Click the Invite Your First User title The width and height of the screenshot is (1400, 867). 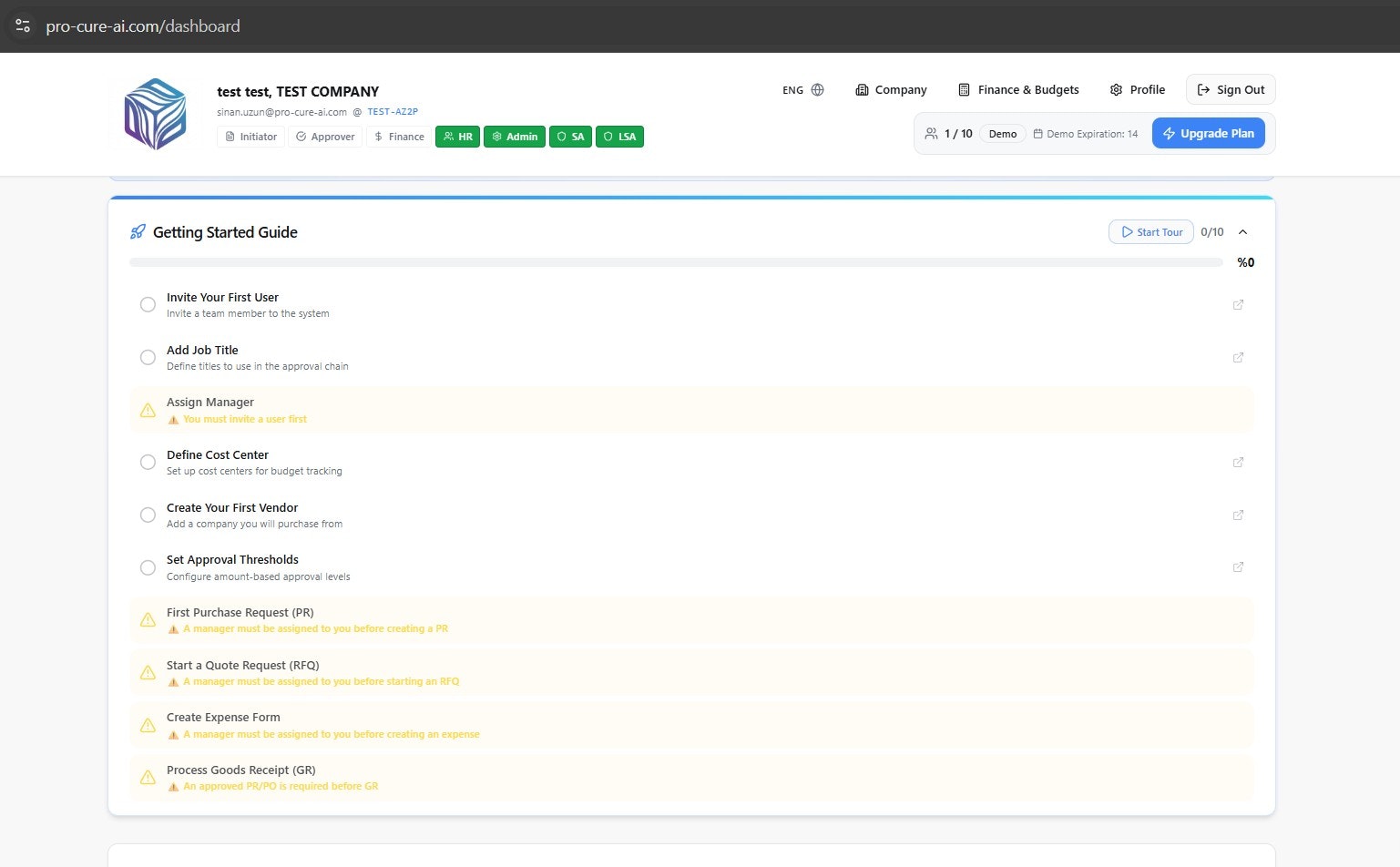pos(222,298)
